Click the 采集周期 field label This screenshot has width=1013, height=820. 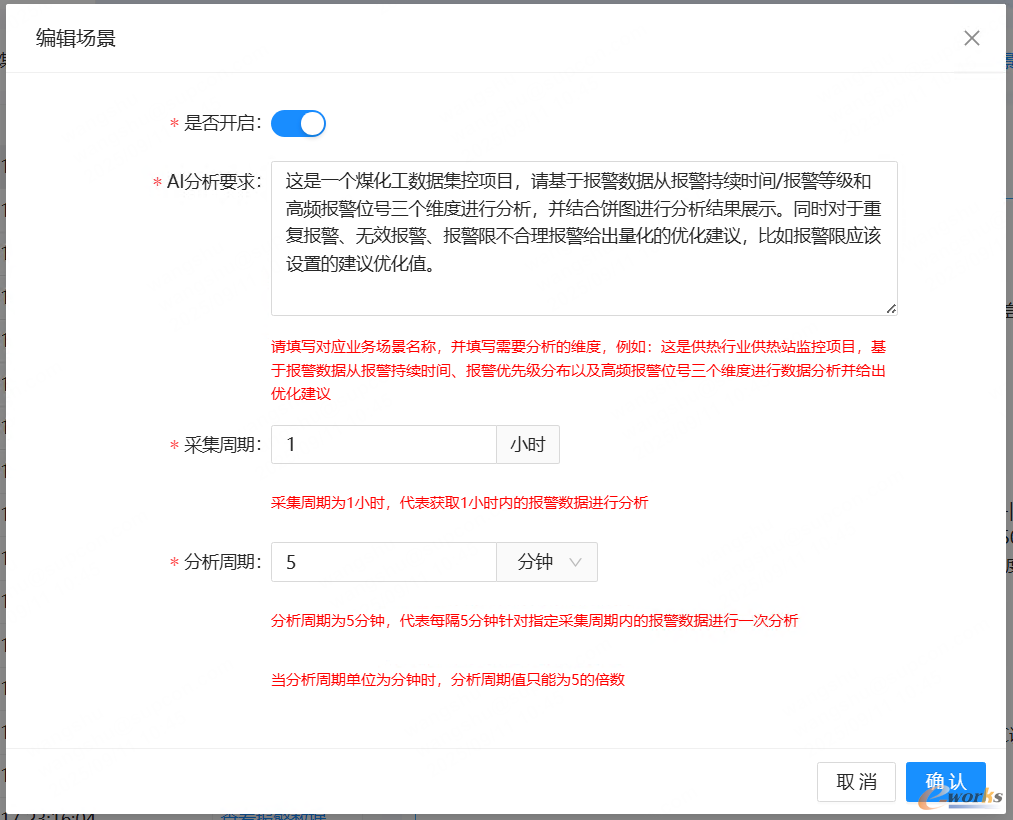[x=222, y=445]
